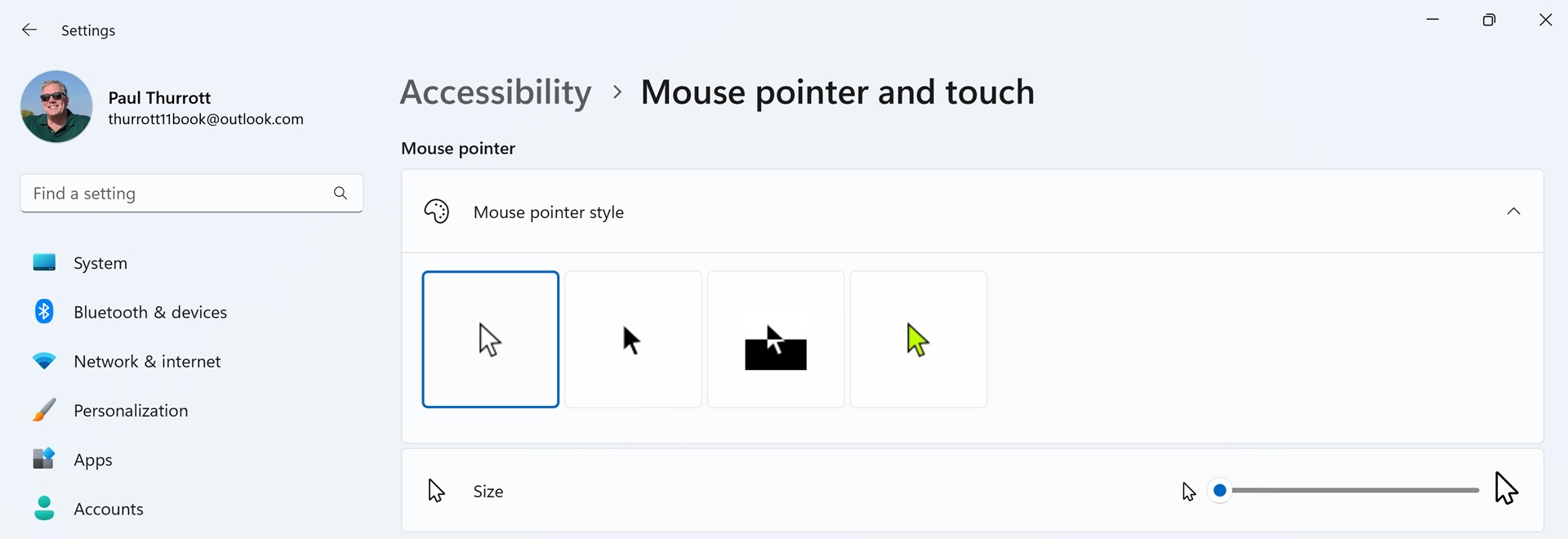Select the custom lime pointer style

pyautogui.click(x=919, y=340)
